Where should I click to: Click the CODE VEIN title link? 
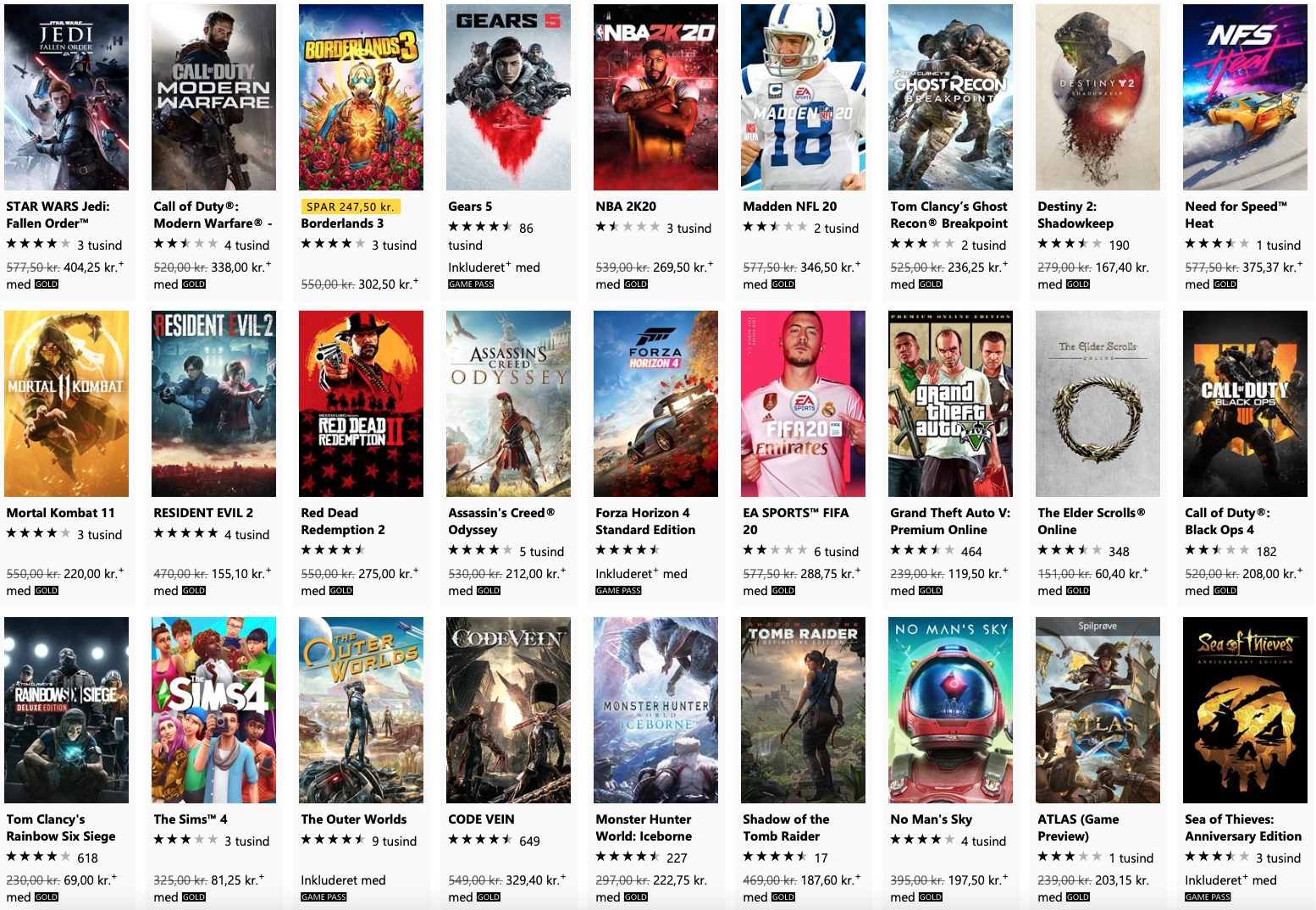[x=481, y=819]
